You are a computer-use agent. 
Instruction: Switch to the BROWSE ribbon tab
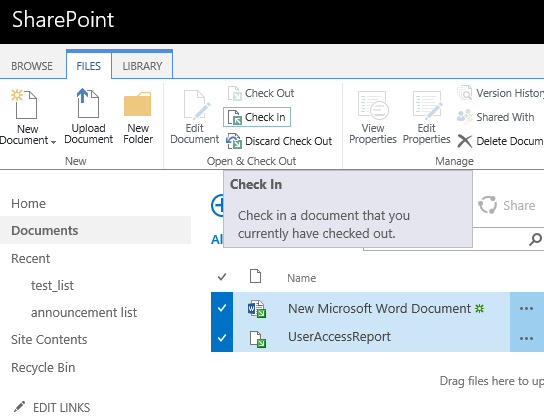click(32, 66)
